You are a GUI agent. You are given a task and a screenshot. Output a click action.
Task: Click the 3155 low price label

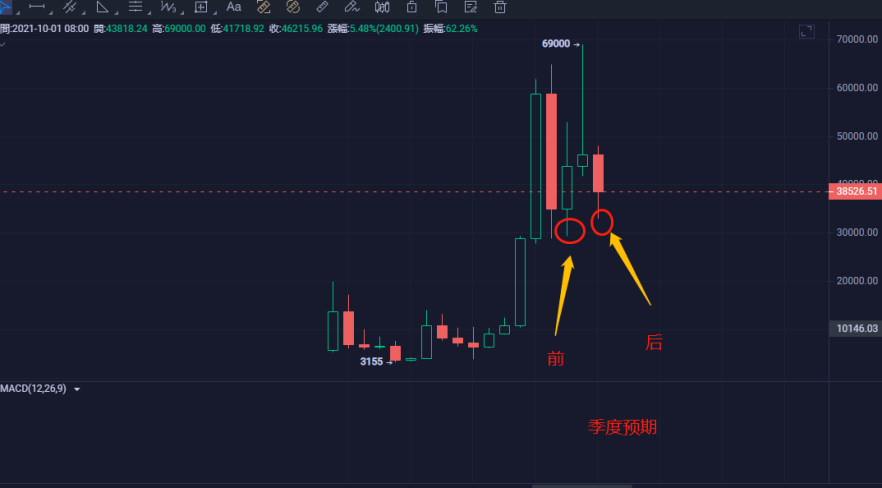click(x=371, y=362)
